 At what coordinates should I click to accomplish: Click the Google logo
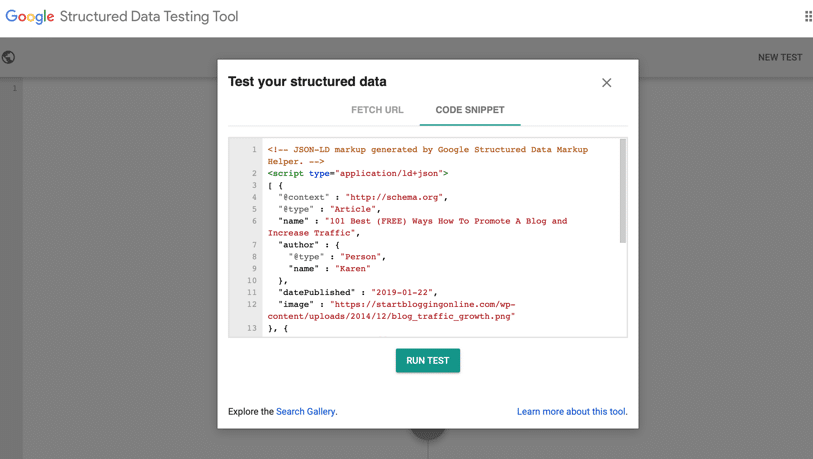30,17
